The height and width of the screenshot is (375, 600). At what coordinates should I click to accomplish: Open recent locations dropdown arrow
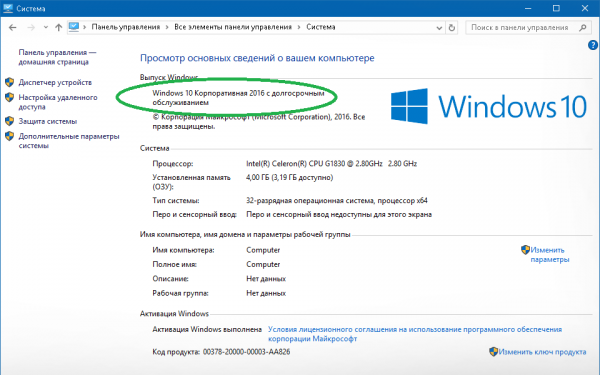pos(46,28)
